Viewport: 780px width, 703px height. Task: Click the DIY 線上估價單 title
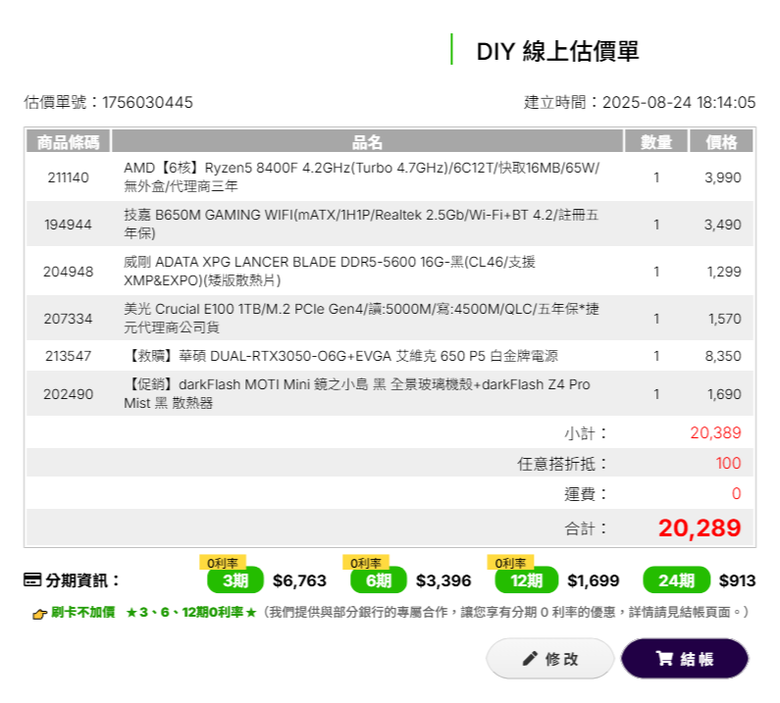click(558, 51)
